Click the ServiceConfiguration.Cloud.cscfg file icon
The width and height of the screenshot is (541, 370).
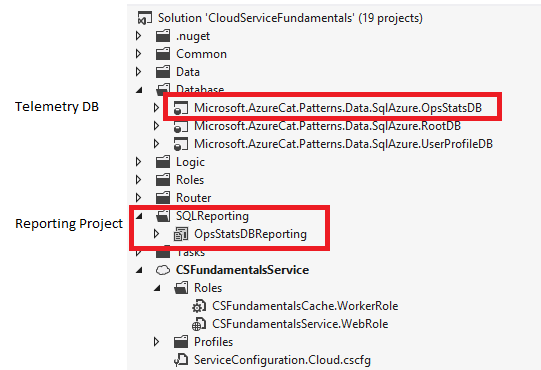click(180, 360)
